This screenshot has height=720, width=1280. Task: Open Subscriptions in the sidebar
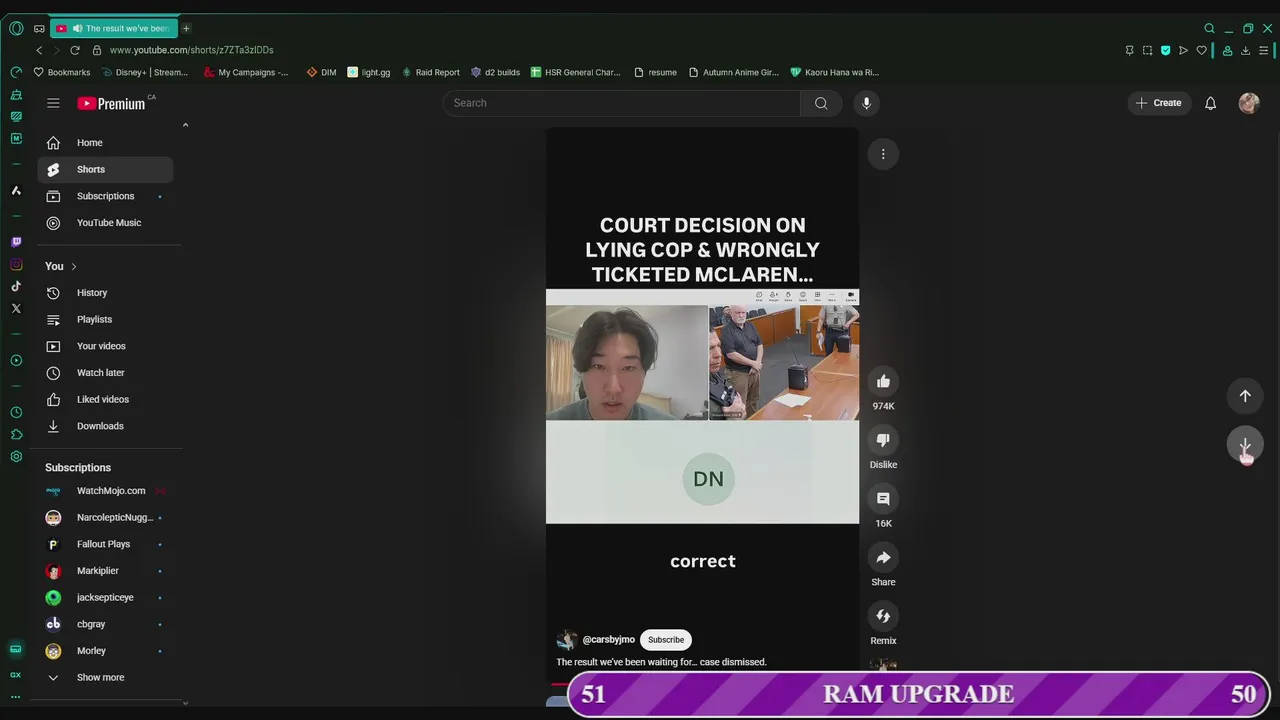point(105,196)
